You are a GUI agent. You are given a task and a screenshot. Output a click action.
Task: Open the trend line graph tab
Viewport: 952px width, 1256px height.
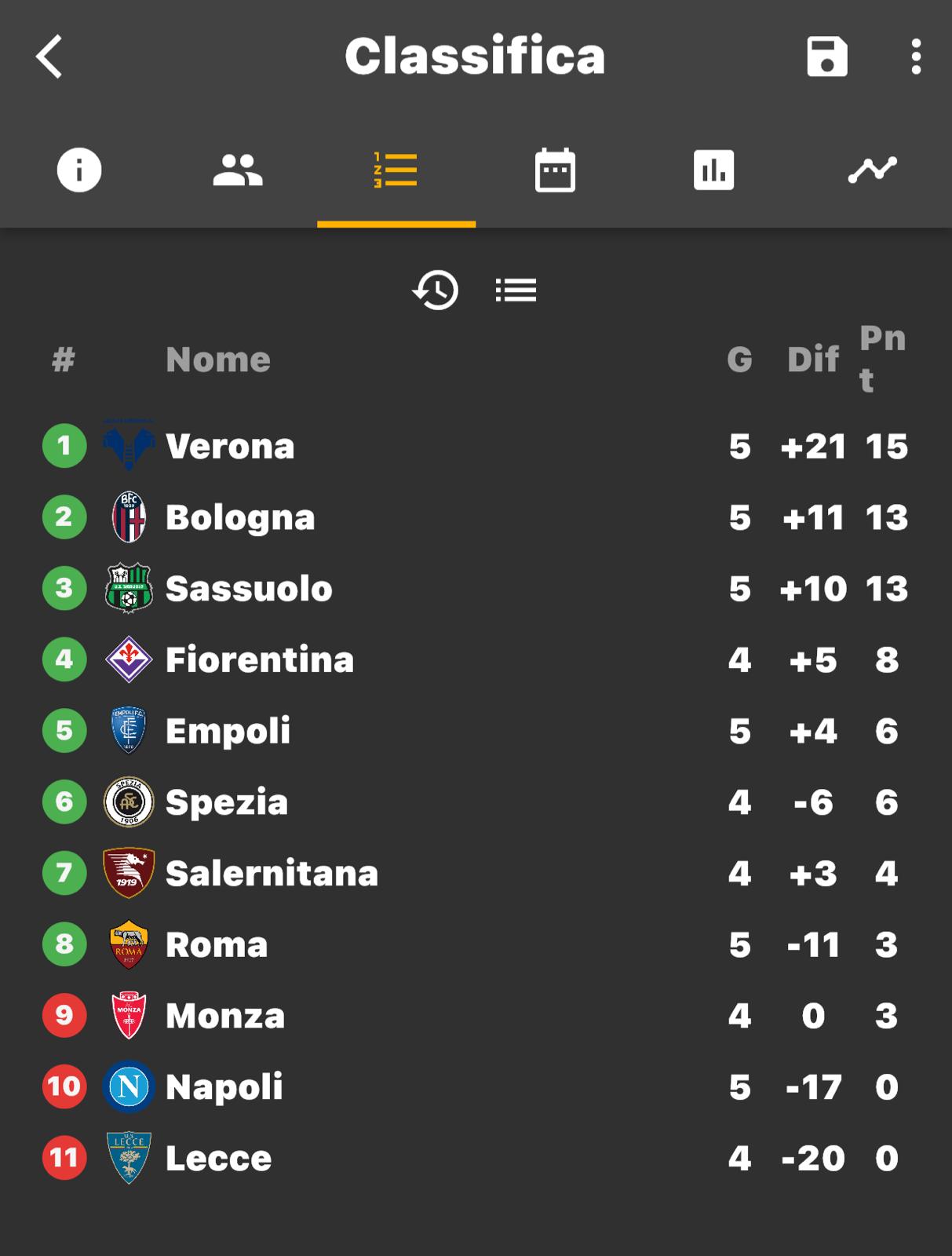873,170
